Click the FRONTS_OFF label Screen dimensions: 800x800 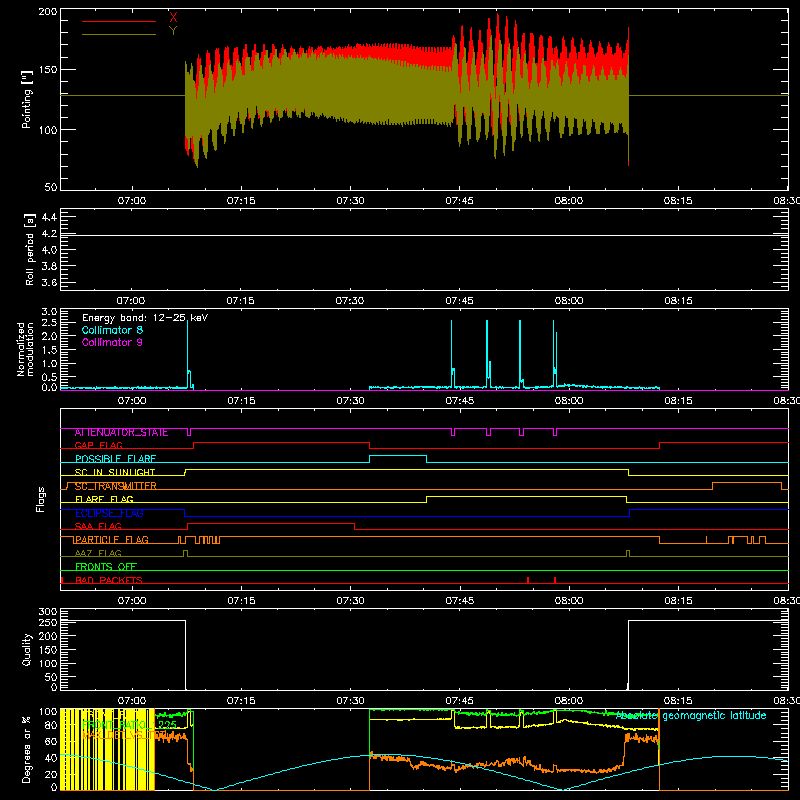click(x=106, y=567)
